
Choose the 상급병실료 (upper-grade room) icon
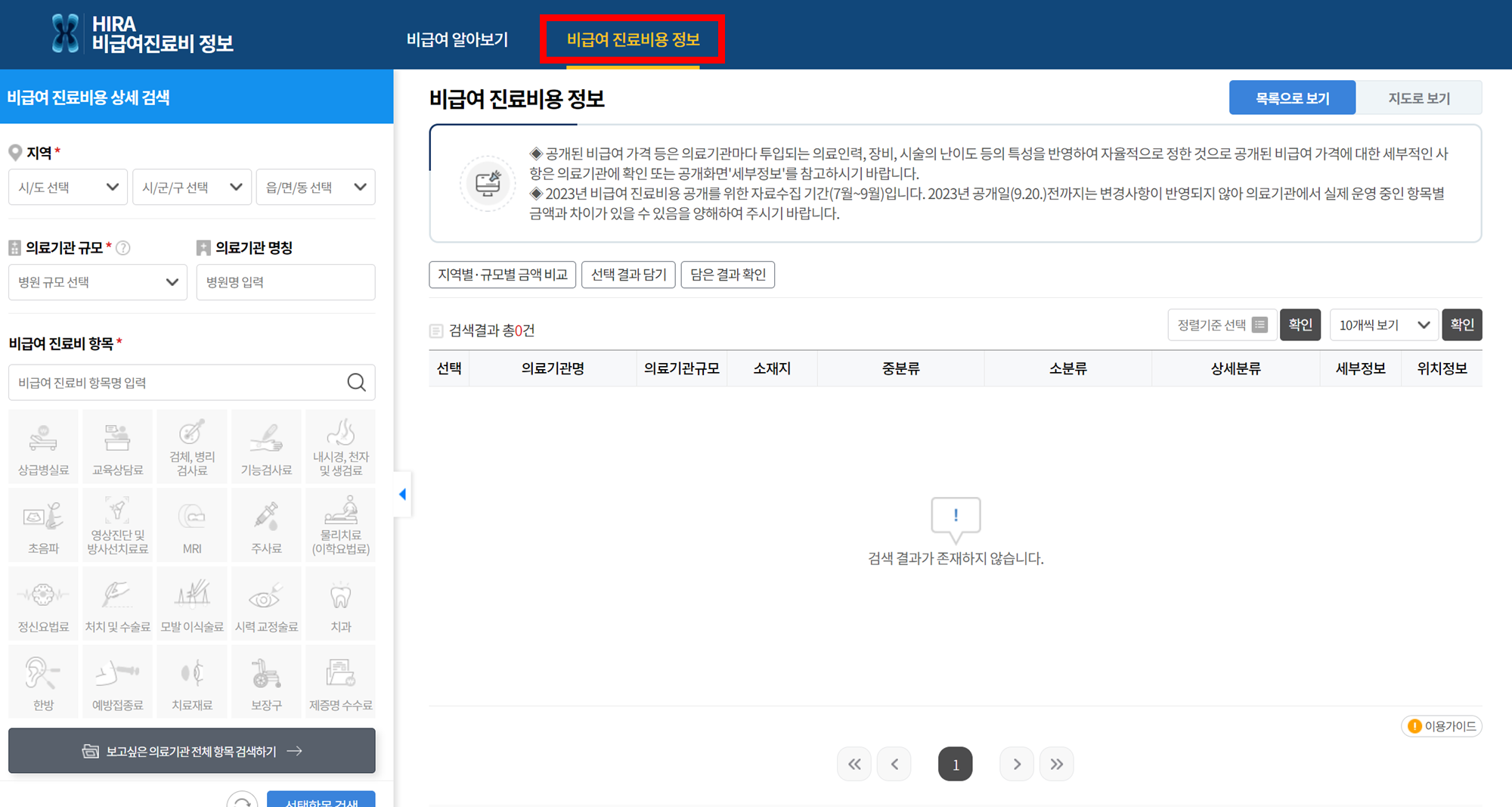click(43, 446)
